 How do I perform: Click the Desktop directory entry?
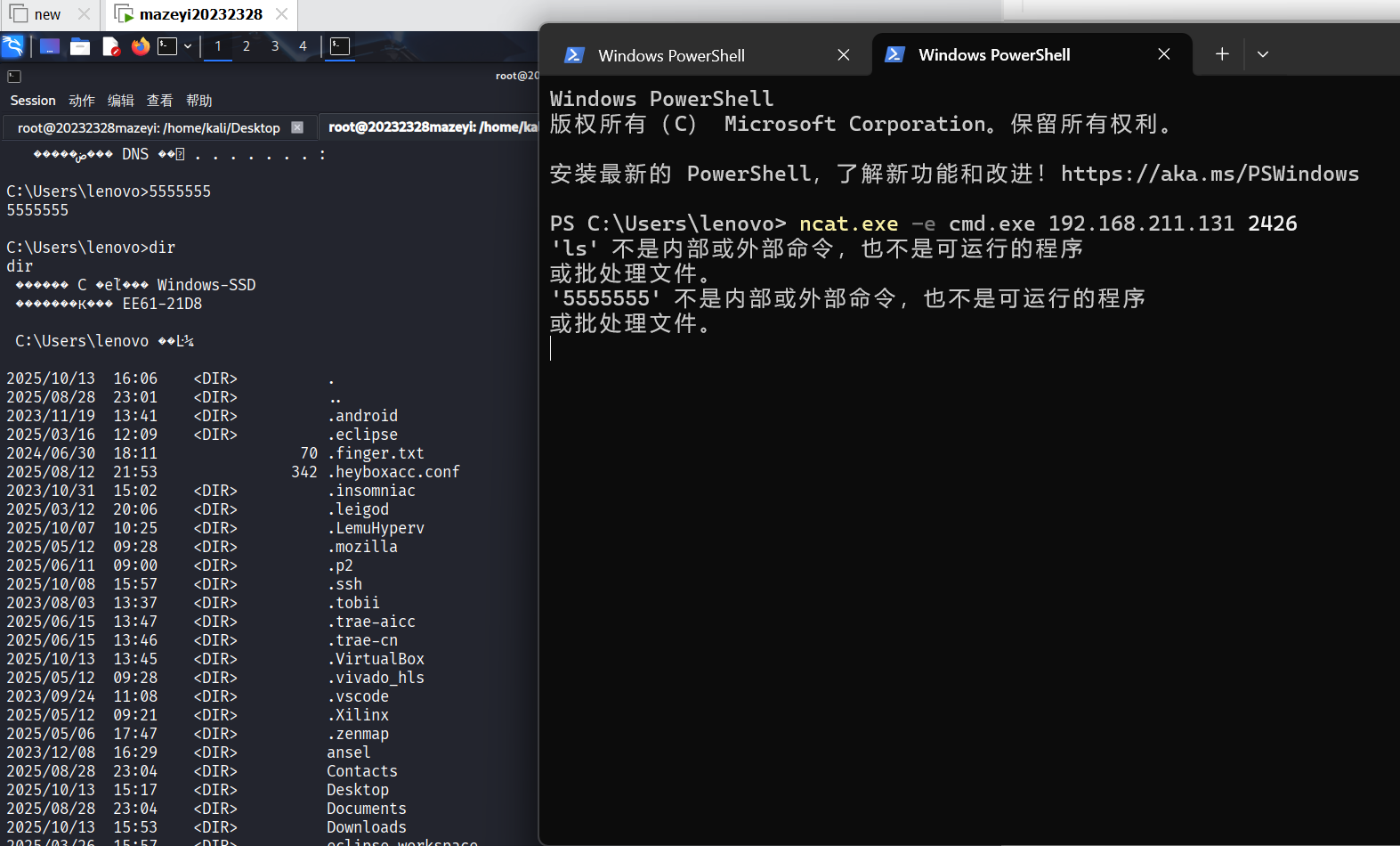[358, 790]
